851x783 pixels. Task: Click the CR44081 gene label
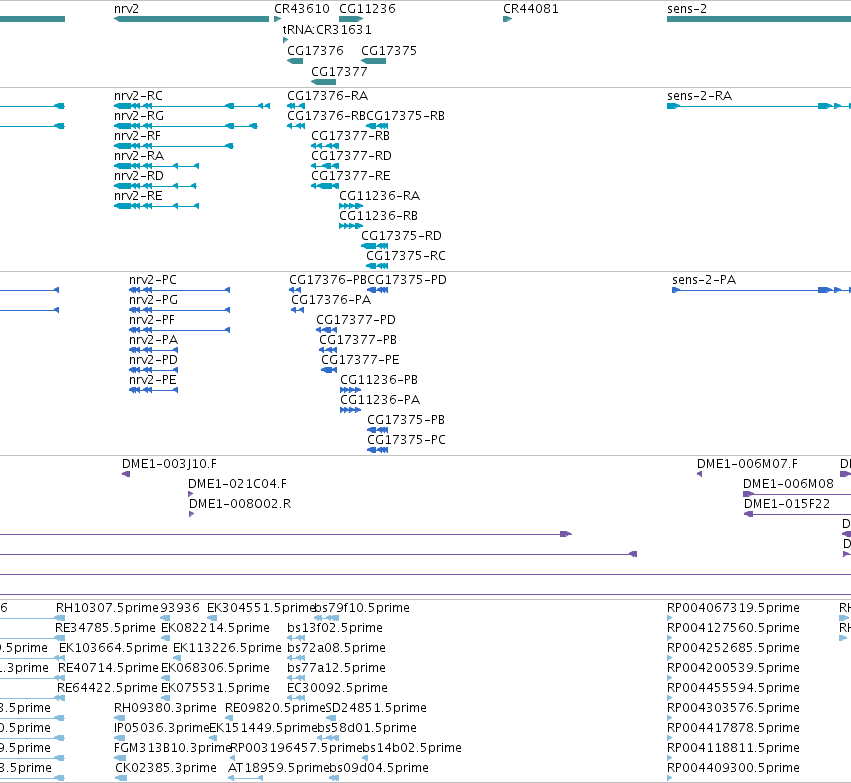531,9
